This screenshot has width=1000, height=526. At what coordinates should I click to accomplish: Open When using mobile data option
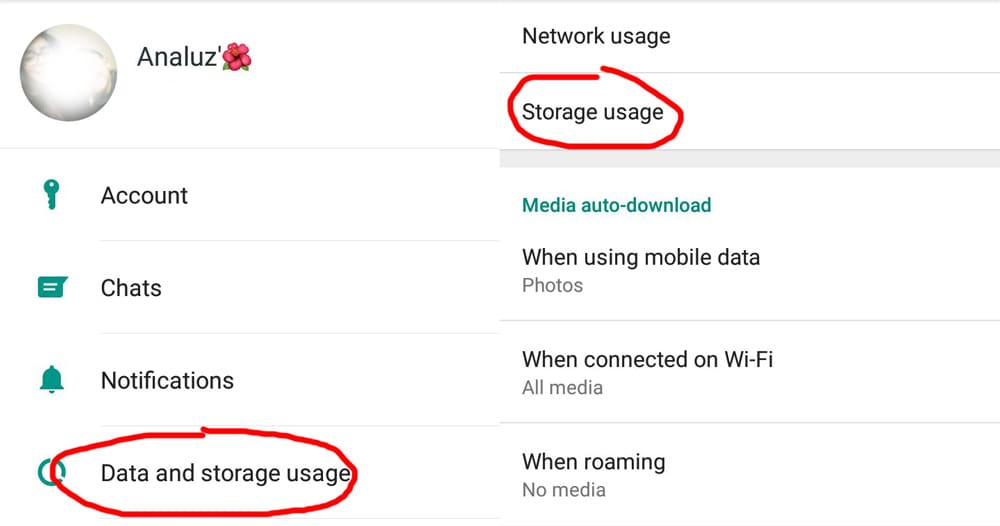pyautogui.click(x=641, y=257)
